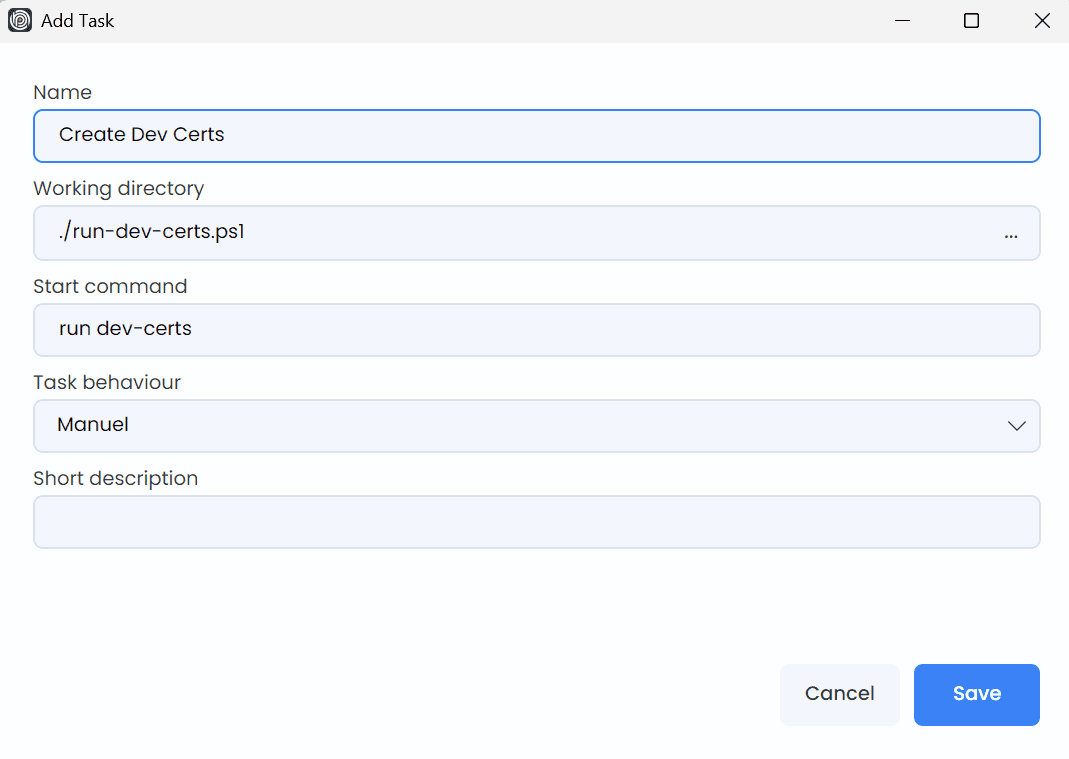Select the Working directory path field
Viewport: 1069px width, 759px height.
(x=500, y=232)
